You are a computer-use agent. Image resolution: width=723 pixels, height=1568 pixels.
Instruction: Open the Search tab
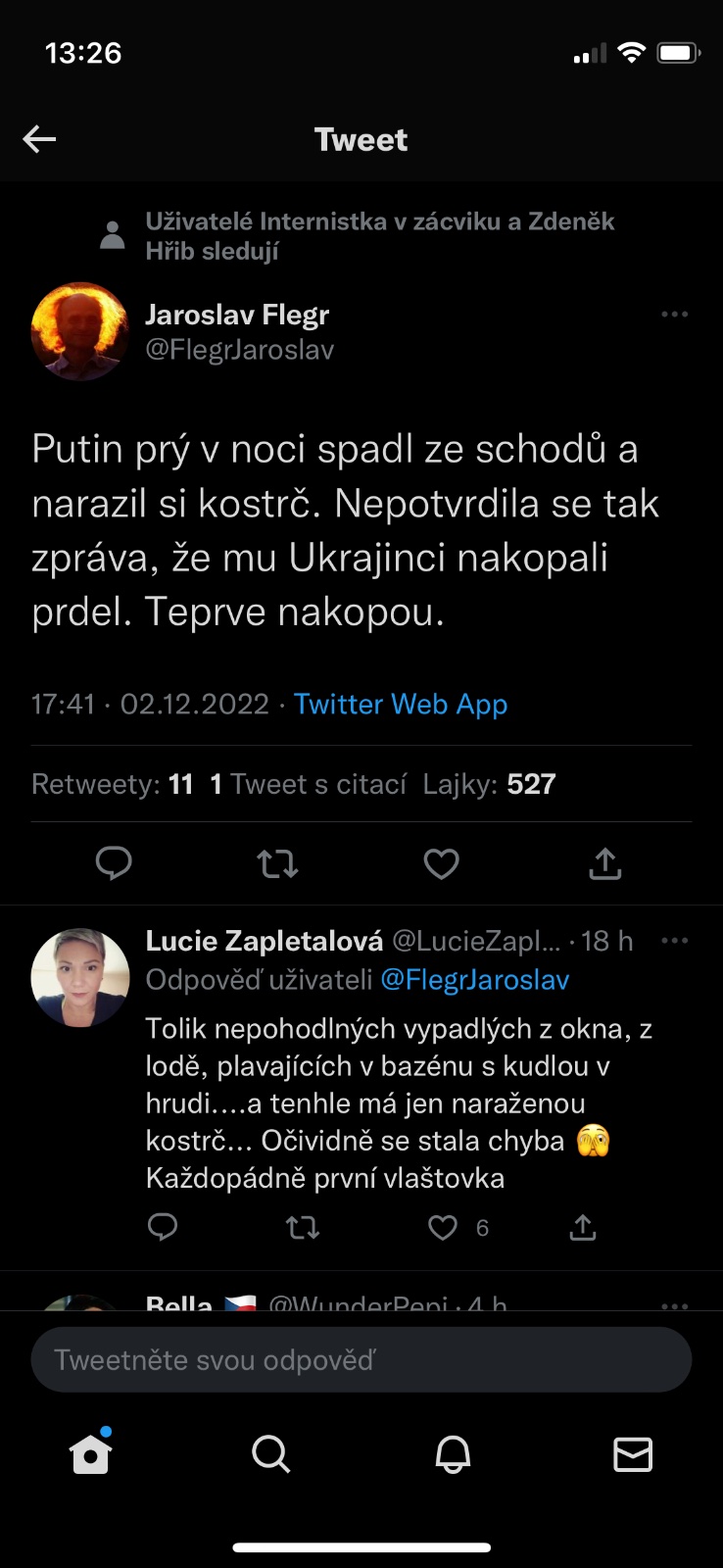(270, 1454)
